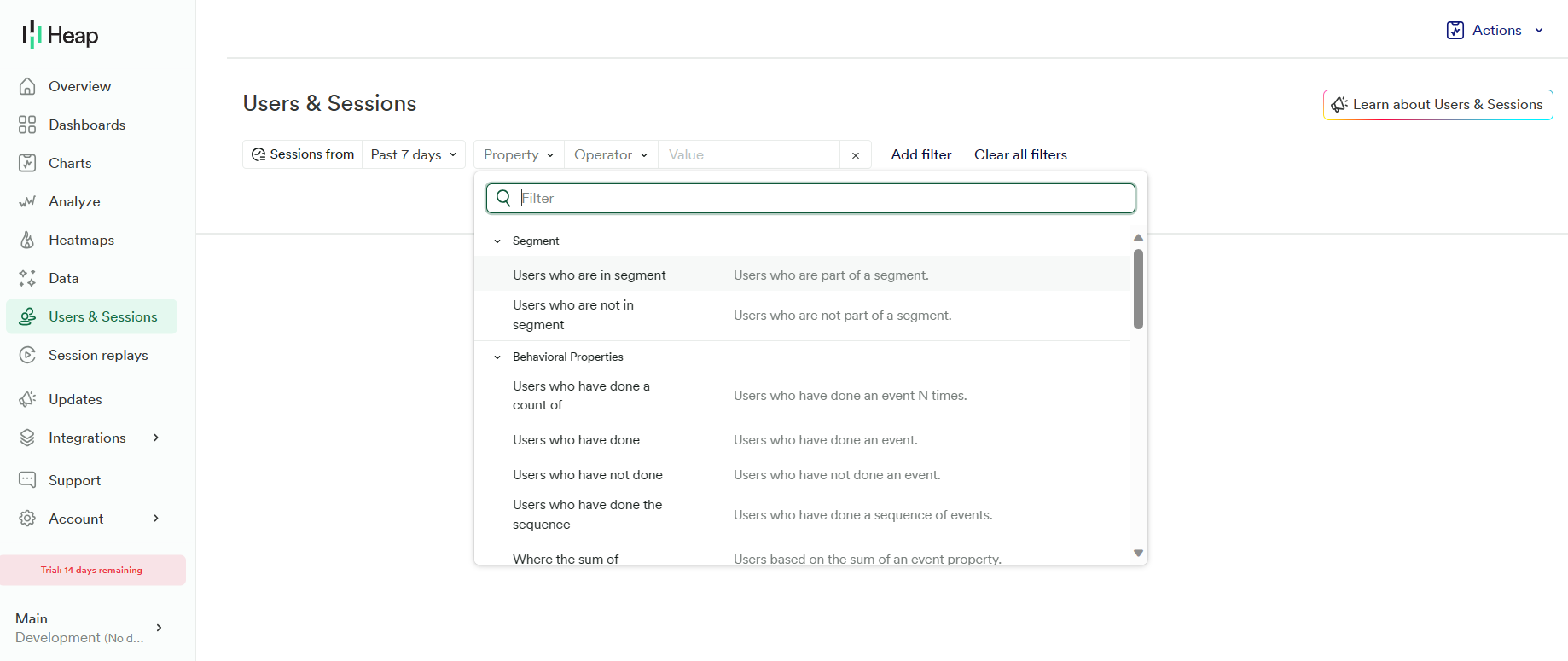The height and width of the screenshot is (661, 1568).
Task: Select Users who are in segment
Action: point(589,275)
